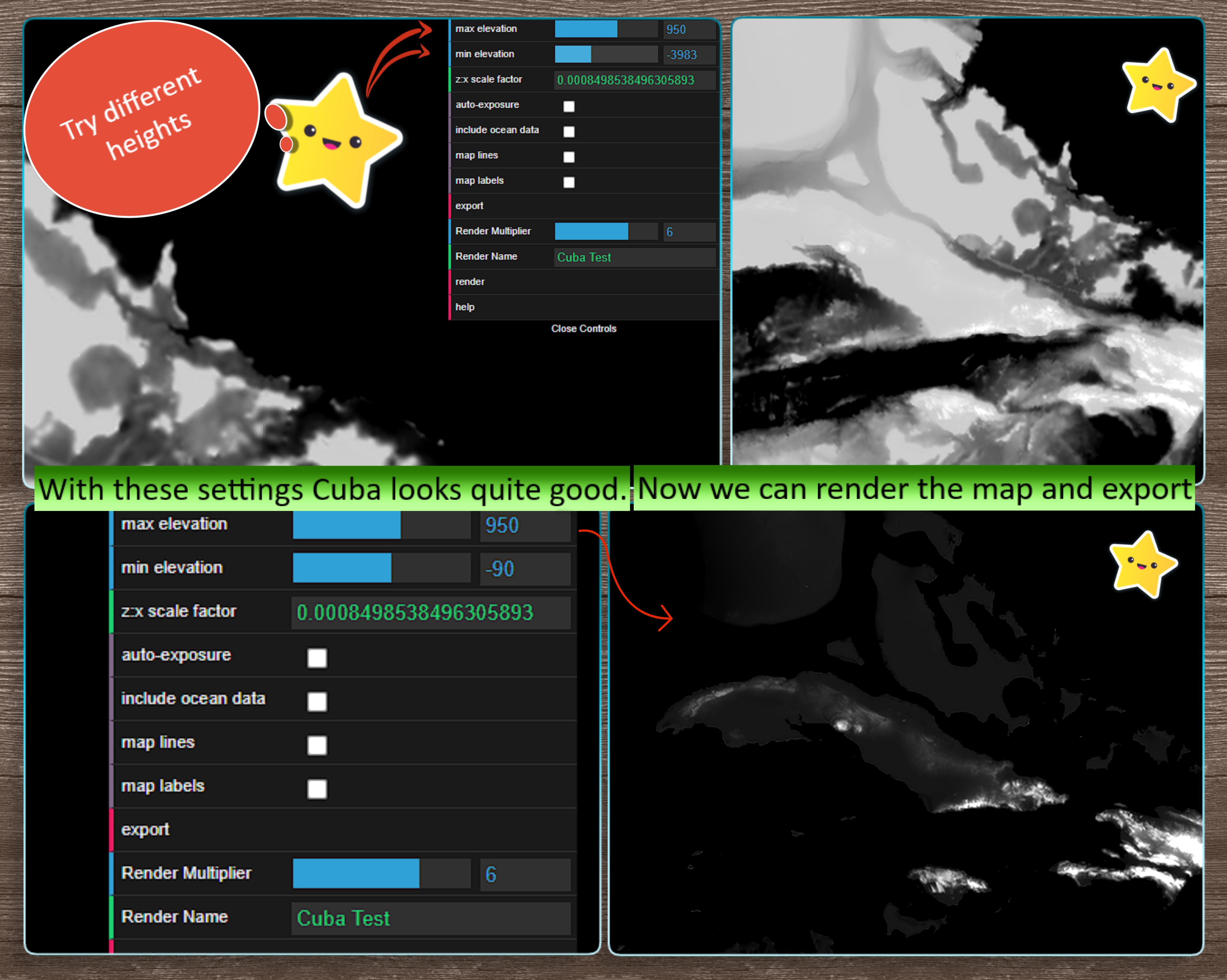Open help in the controls panel
Image resolution: width=1227 pixels, height=980 pixels.
[x=465, y=307]
